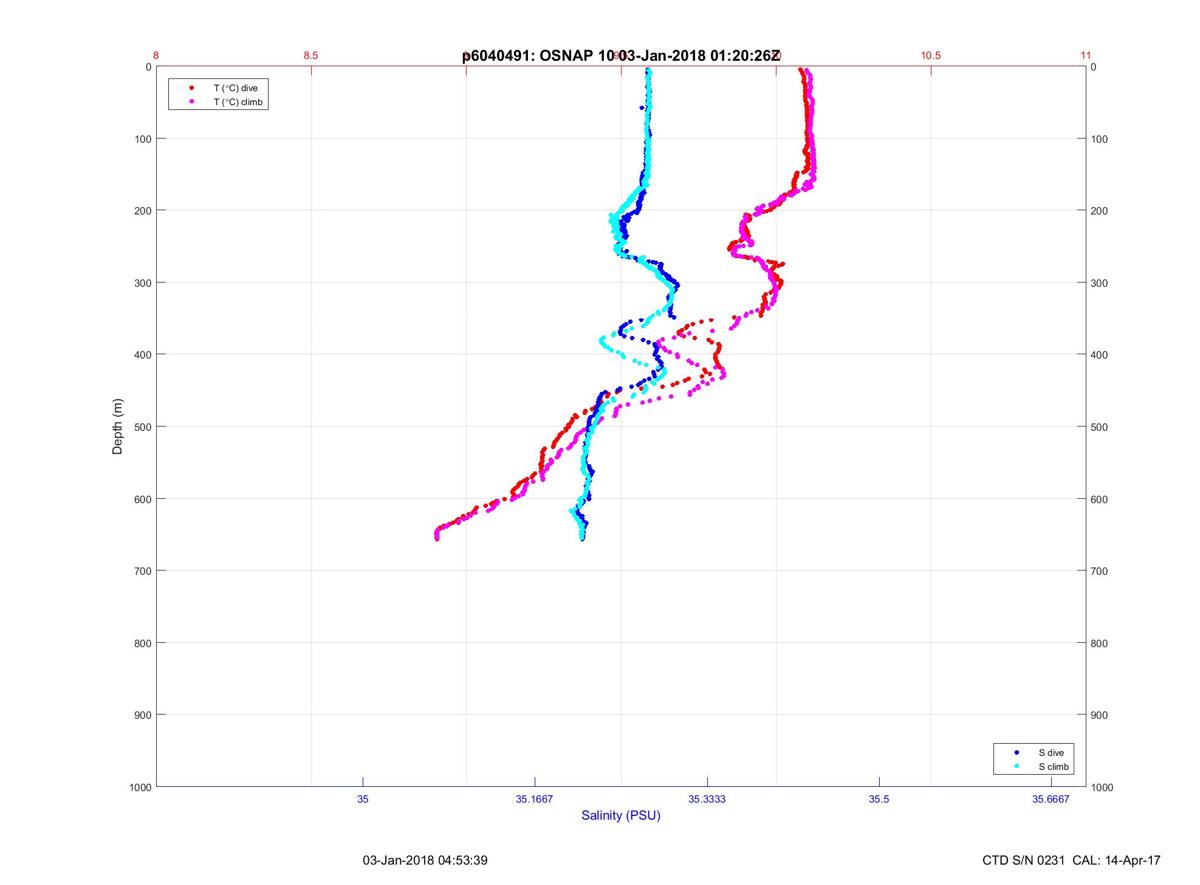
Task: Click the red 10.5 temperature tick label
Action: 931,56
